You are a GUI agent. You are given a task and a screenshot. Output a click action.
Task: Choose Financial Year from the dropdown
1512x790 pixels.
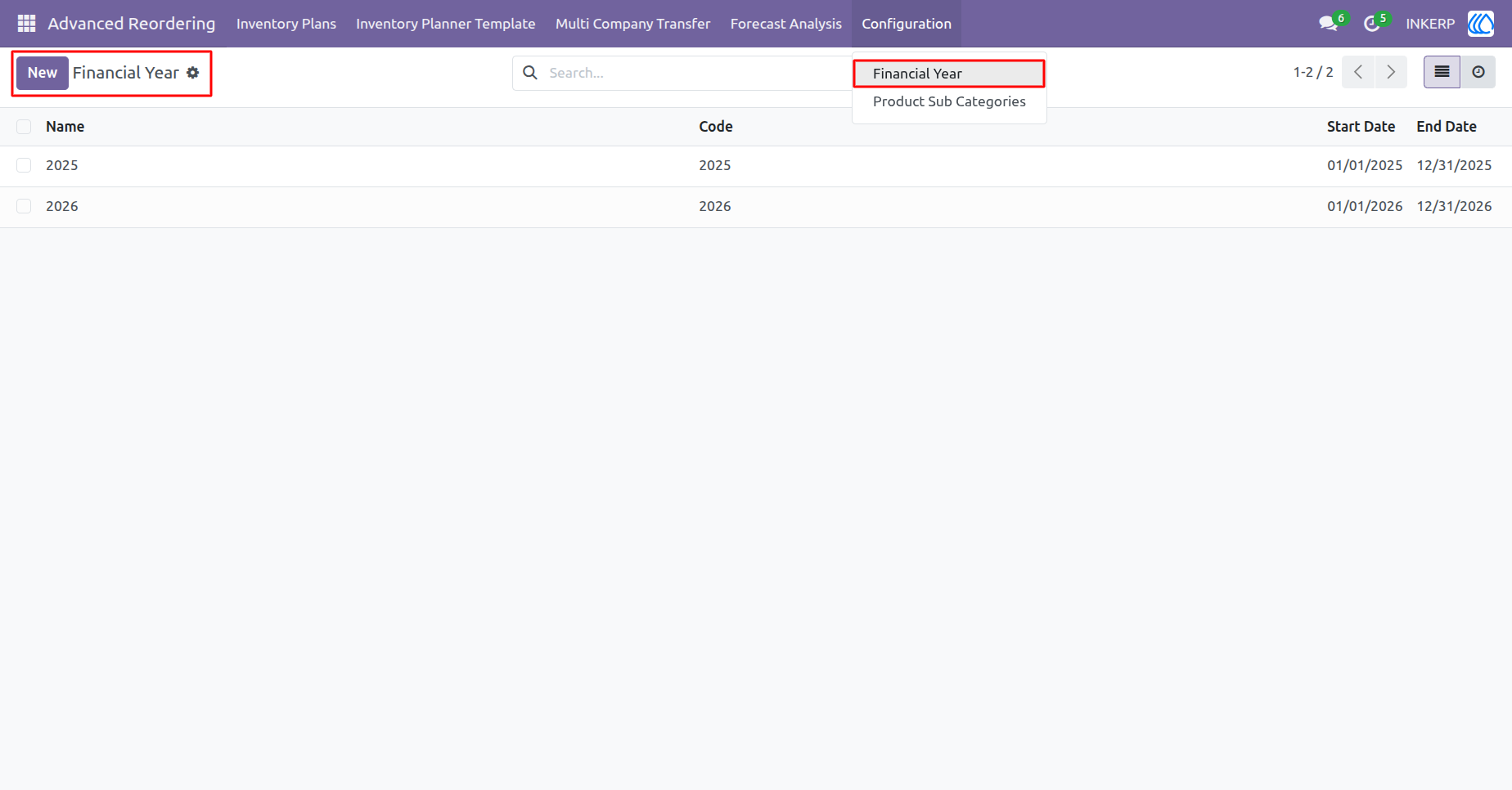click(x=949, y=74)
